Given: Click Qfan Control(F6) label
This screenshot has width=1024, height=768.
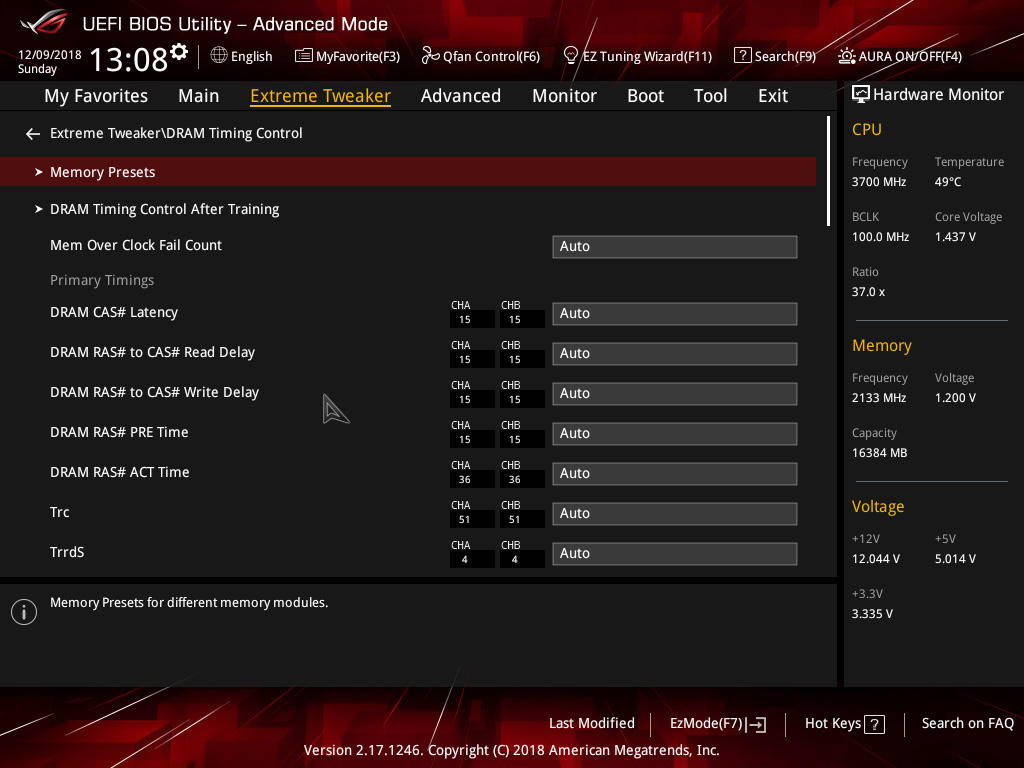Looking at the screenshot, I should tap(492, 57).
